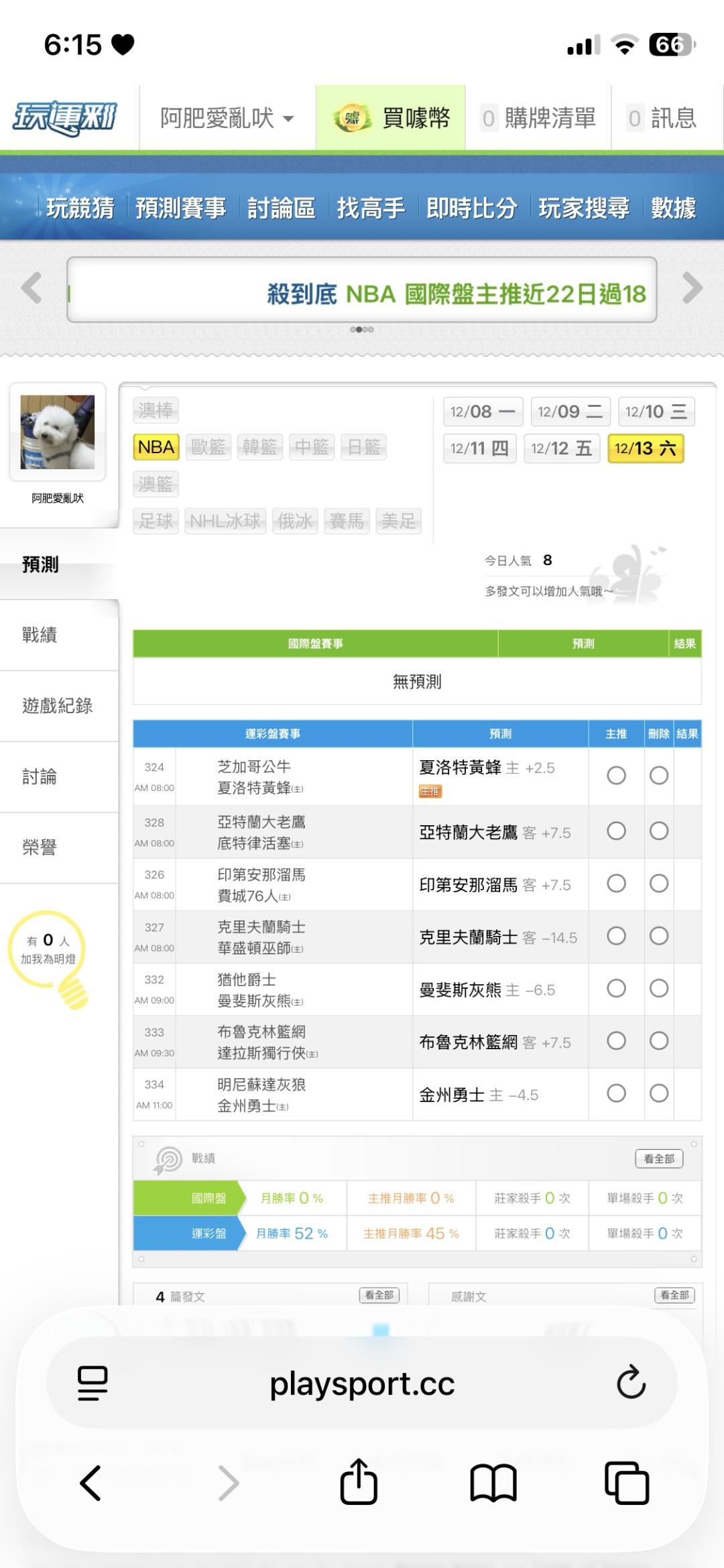The height and width of the screenshot is (1568, 724).
Task: Click 運彩盤 主推月勝率 45 % value
Action: tap(411, 1233)
